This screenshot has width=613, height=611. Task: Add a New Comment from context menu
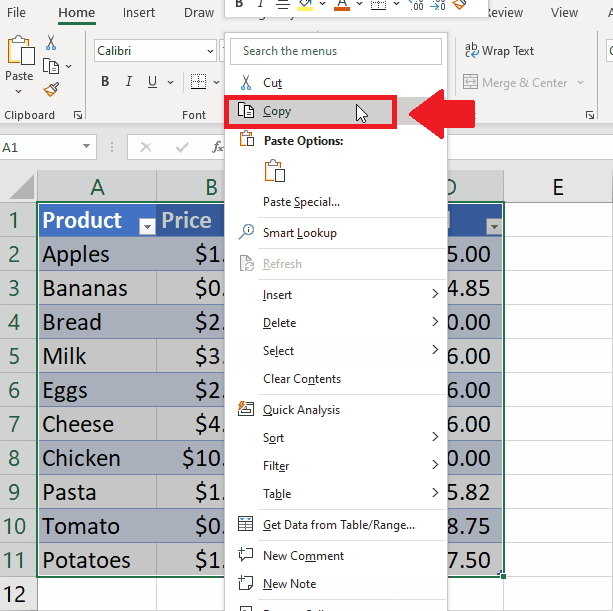[x=302, y=556]
